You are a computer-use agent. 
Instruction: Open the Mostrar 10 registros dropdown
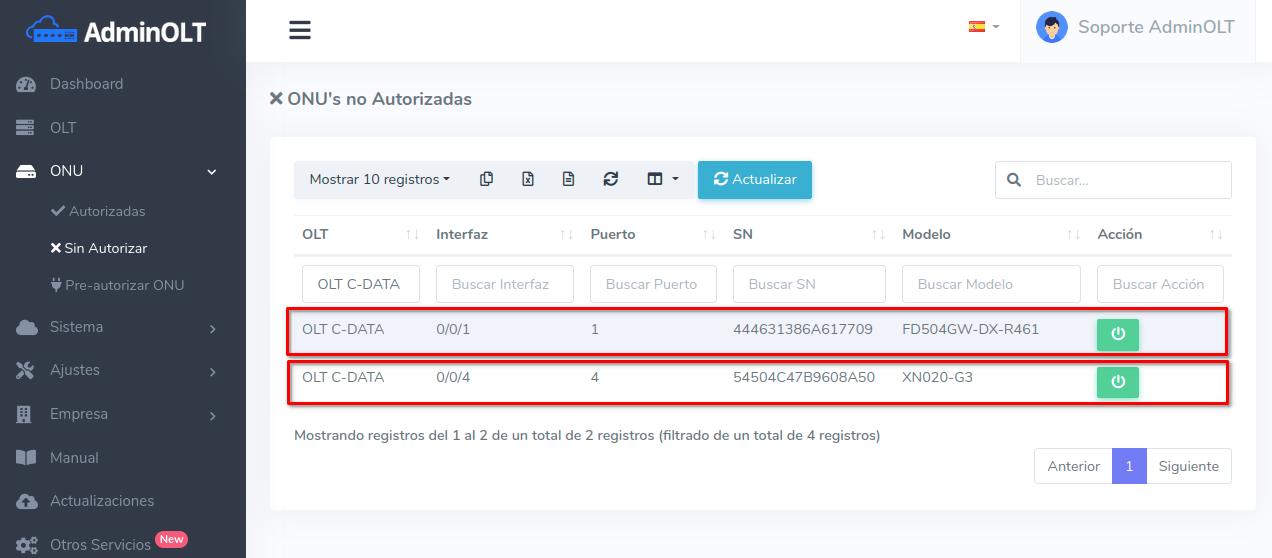tap(379, 179)
